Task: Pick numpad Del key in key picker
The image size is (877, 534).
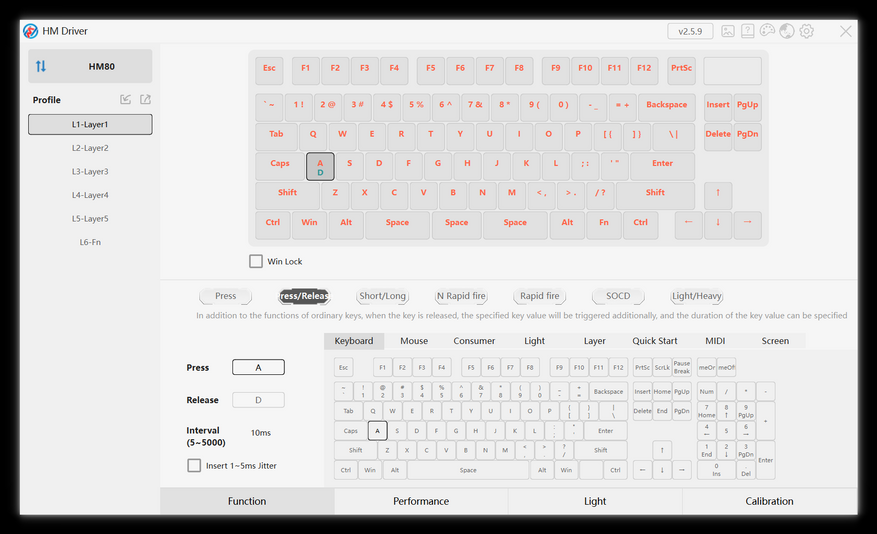Action: tap(746, 470)
